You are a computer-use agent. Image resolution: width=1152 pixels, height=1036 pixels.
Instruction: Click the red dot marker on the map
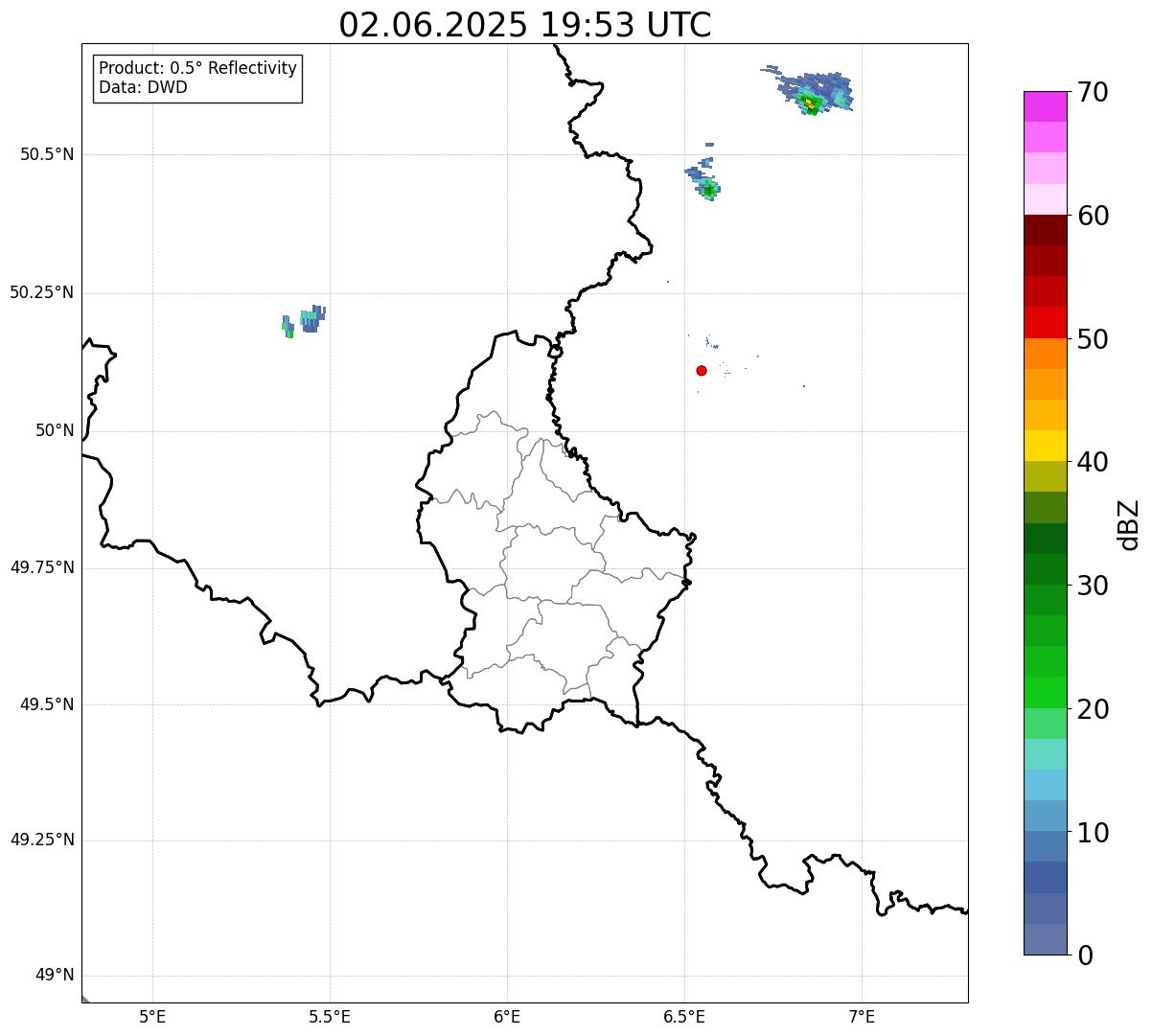[x=702, y=371]
